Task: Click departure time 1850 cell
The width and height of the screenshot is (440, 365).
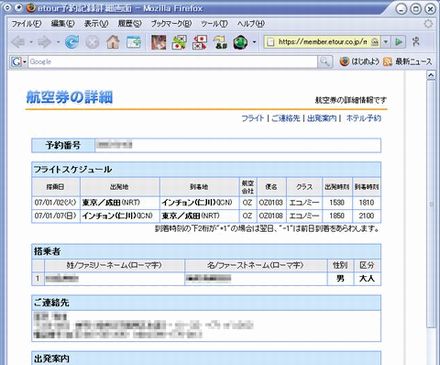Action: (x=337, y=216)
